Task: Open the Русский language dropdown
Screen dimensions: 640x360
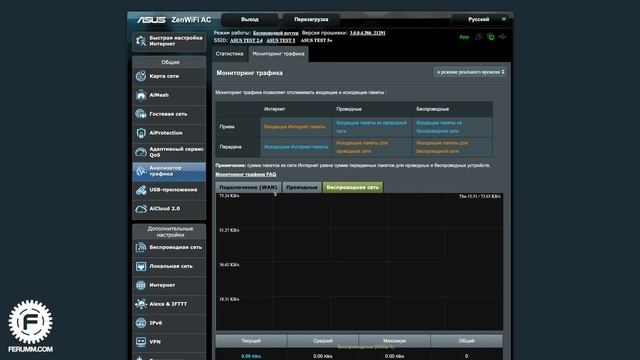Action: pos(482,19)
